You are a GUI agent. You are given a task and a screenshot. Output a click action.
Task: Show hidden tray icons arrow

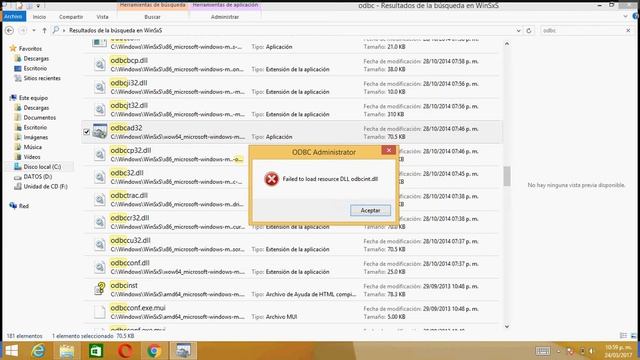(559, 351)
